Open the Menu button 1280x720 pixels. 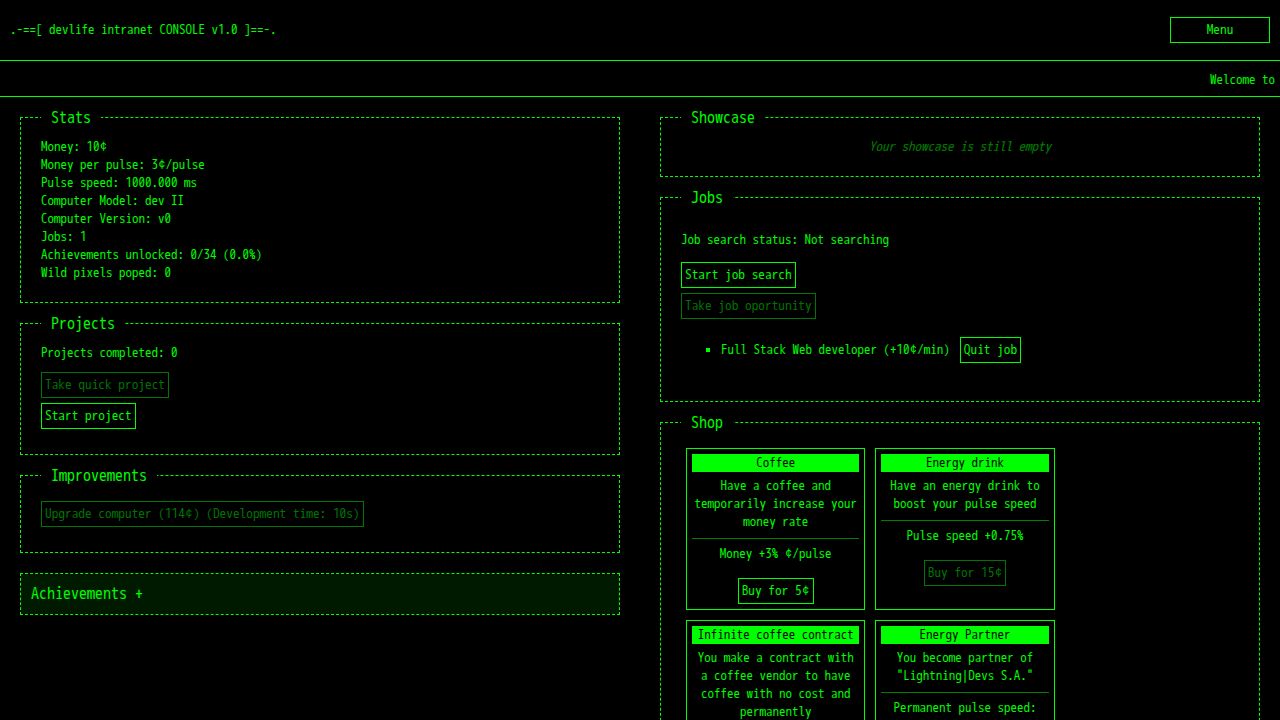tap(1219, 30)
